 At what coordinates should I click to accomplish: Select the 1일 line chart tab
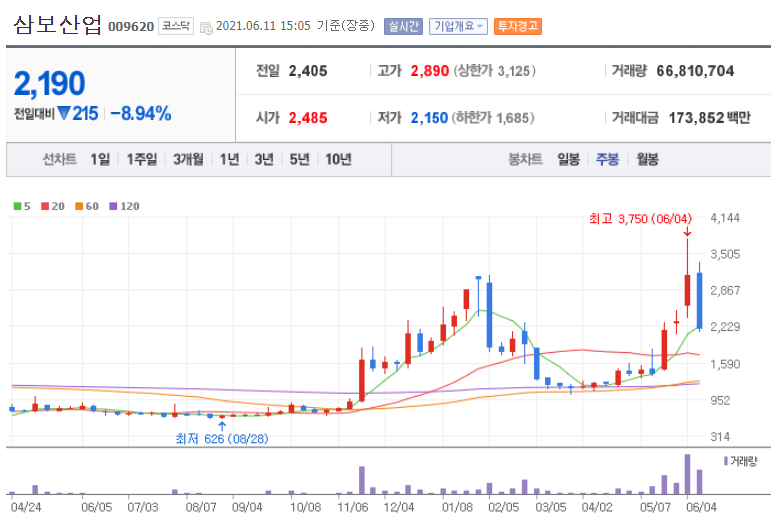(100, 159)
